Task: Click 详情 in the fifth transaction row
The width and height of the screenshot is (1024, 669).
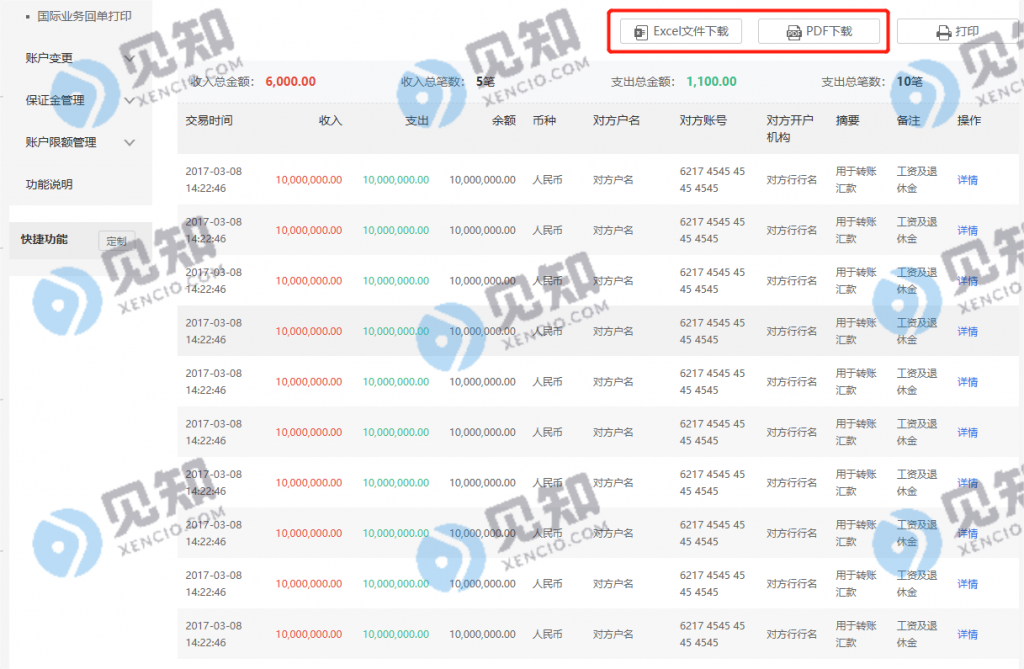Action: click(967, 382)
